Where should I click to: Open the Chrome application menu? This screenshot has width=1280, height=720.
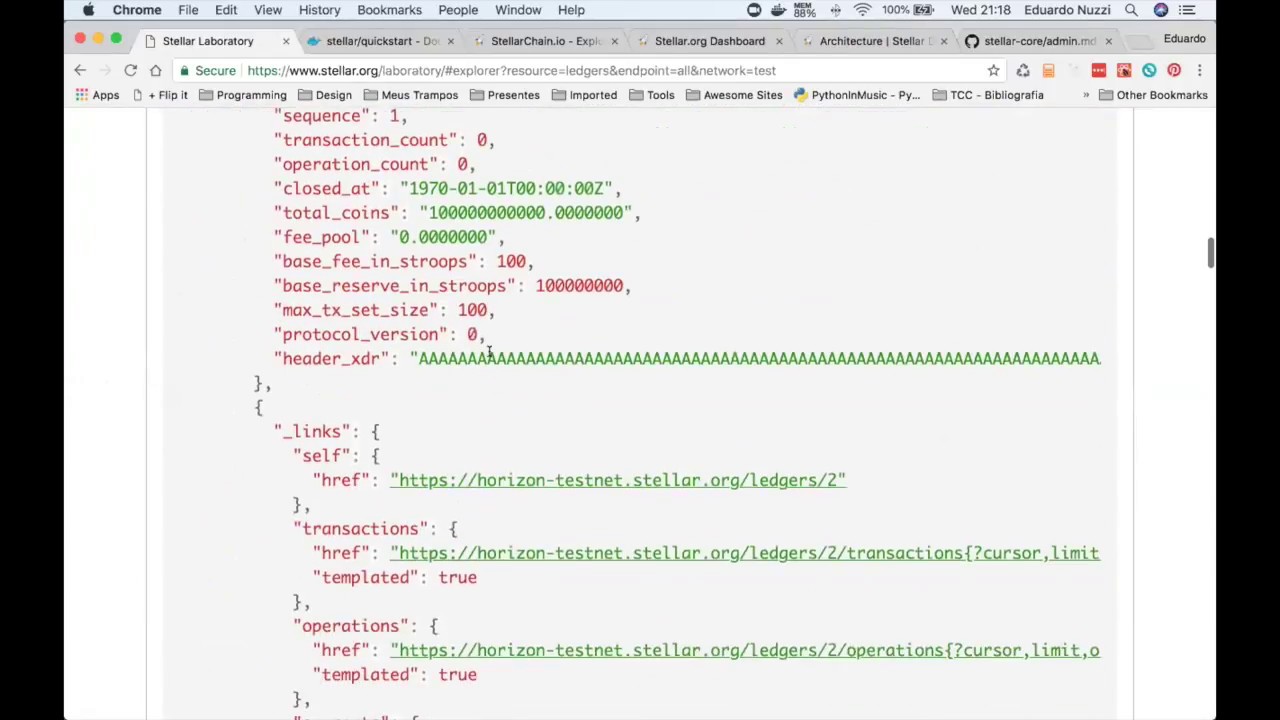(x=137, y=10)
